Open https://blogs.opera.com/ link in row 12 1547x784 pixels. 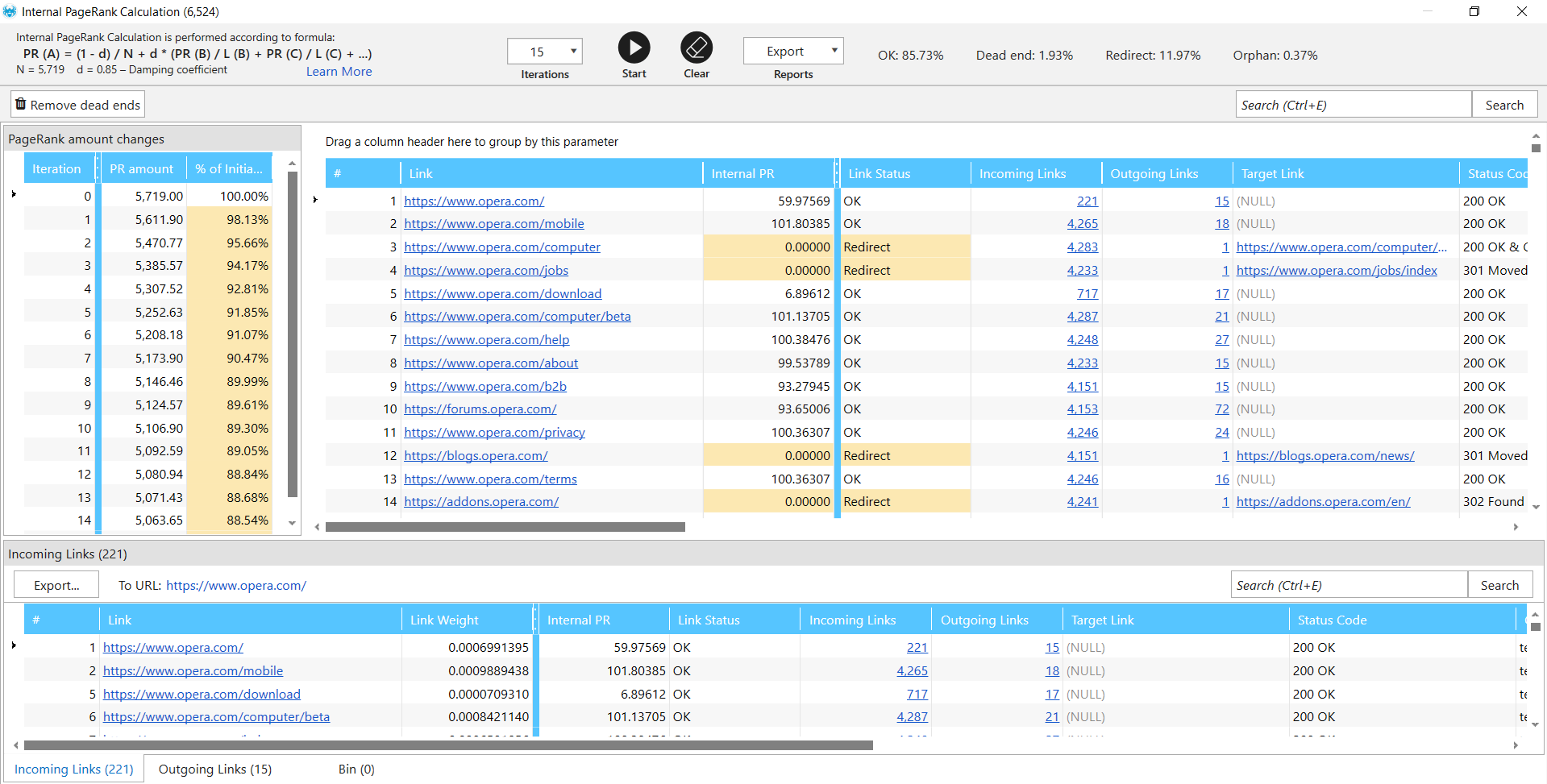[476, 456]
